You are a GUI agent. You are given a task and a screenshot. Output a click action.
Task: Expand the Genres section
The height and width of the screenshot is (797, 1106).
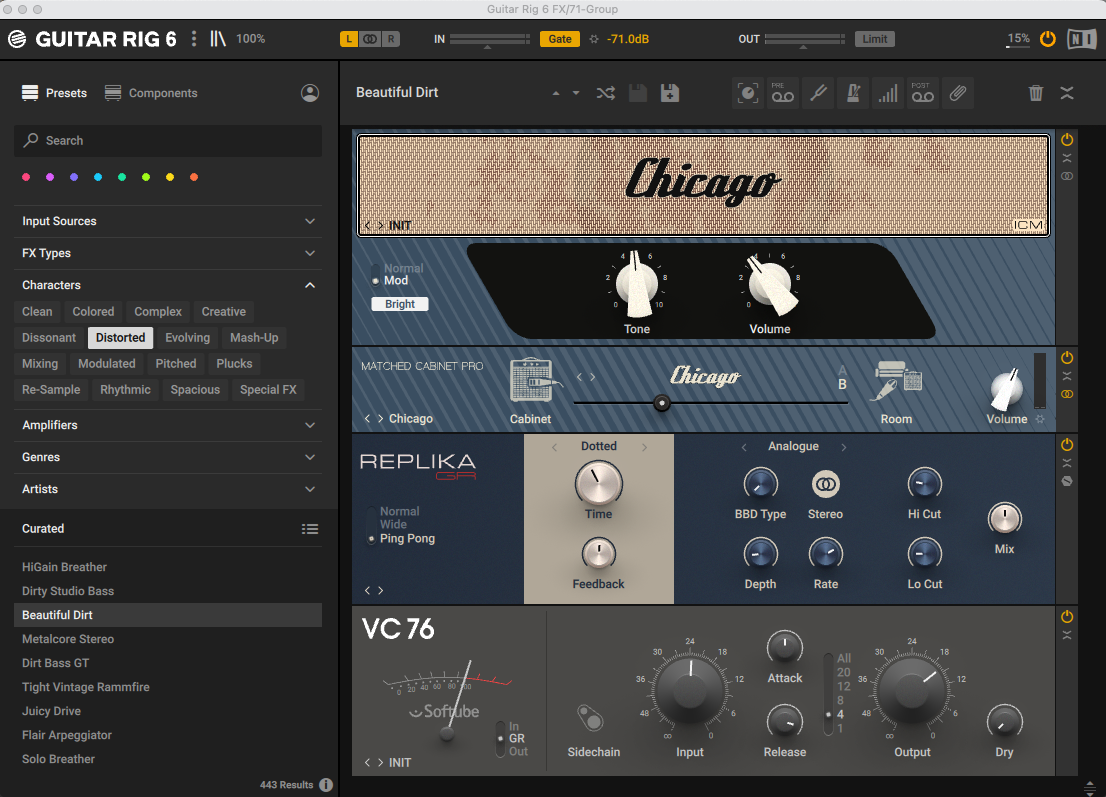coord(168,457)
